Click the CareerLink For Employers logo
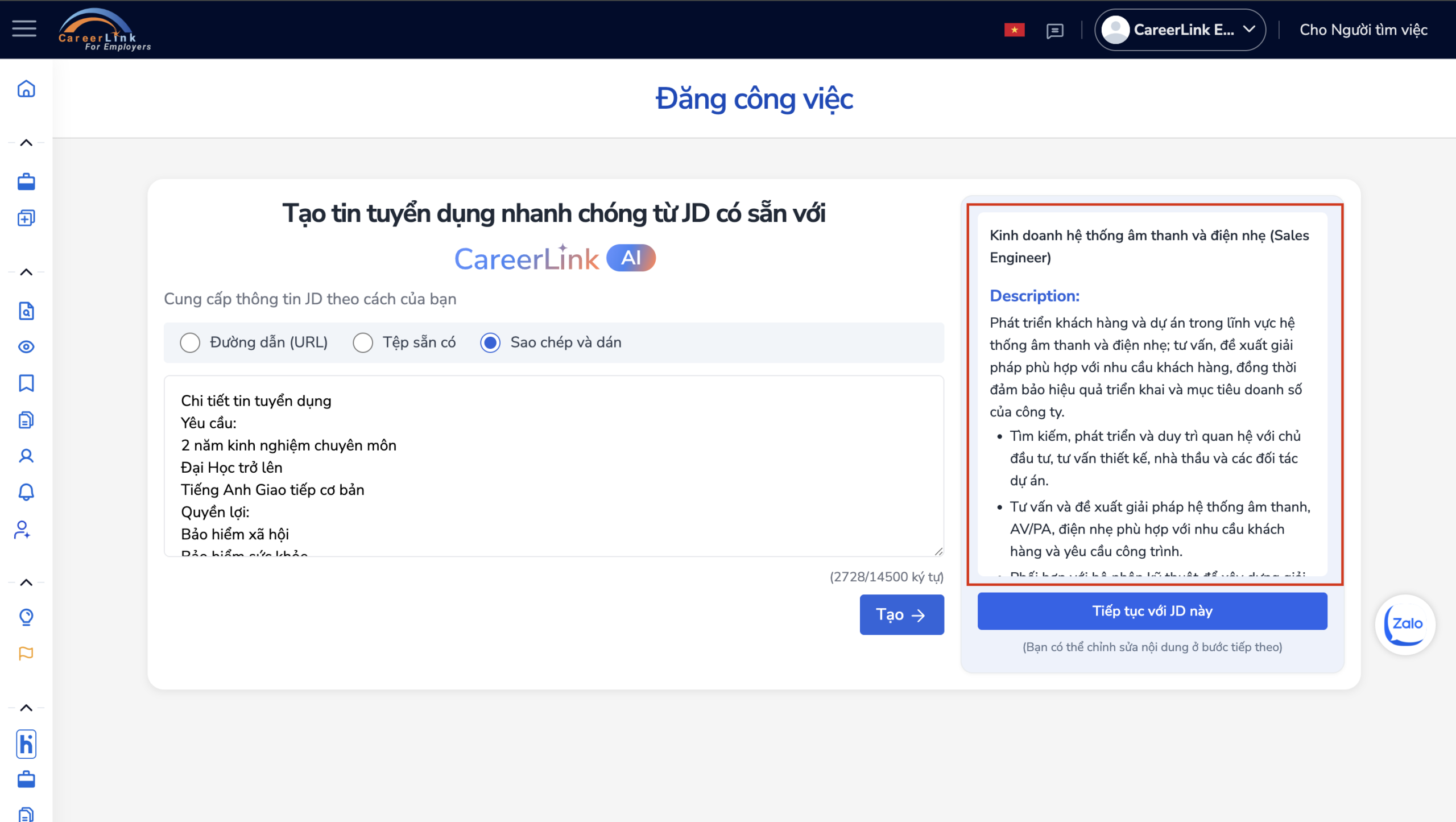The width and height of the screenshot is (1456, 822). click(105, 30)
